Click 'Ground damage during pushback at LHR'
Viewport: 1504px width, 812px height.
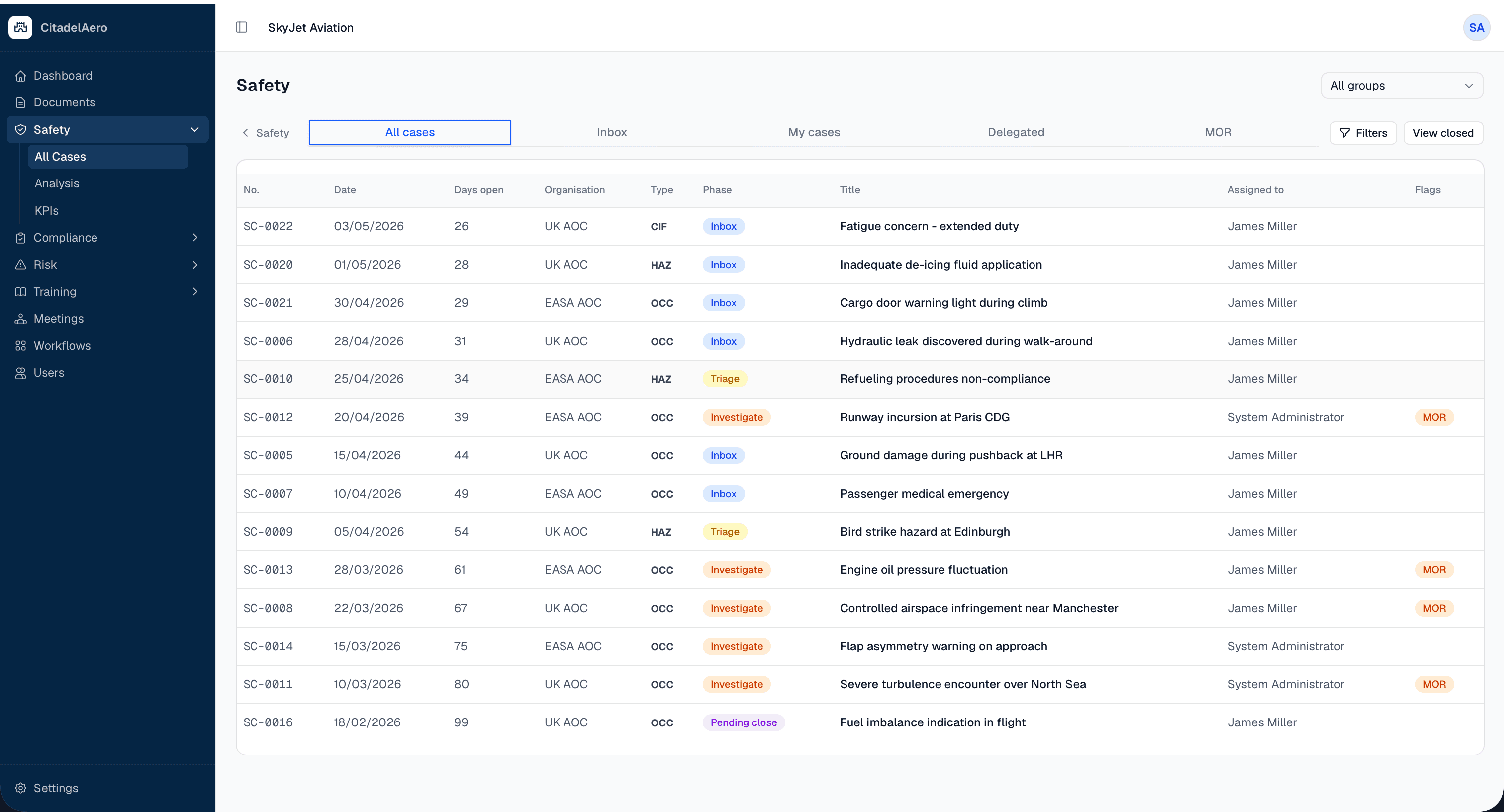pos(951,455)
